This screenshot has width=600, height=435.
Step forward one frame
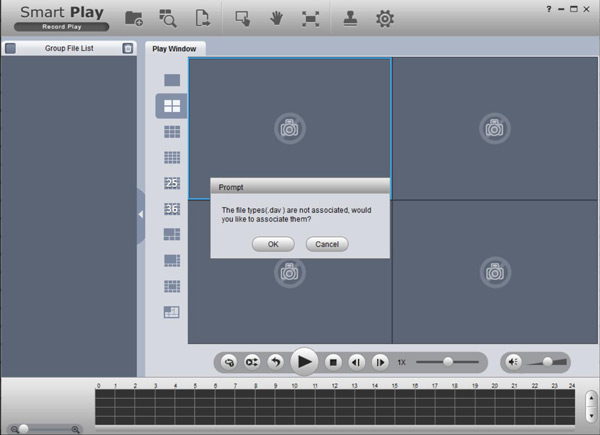[x=380, y=362]
